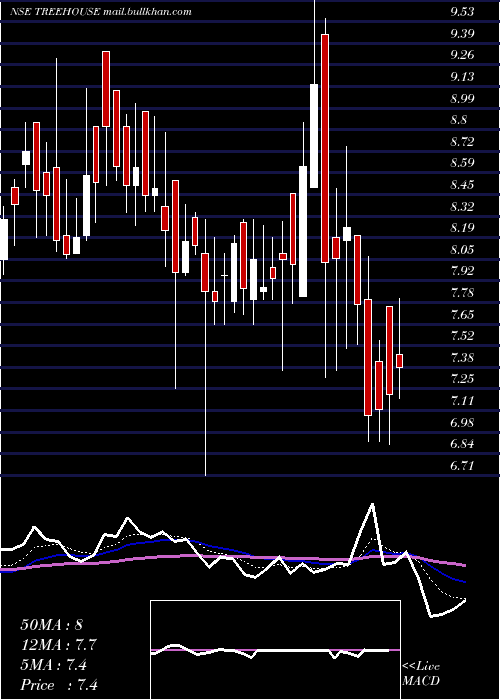Click the <<Live MACD label
Image resolution: width=500 pixels, height=700 pixels.
point(421,673)
